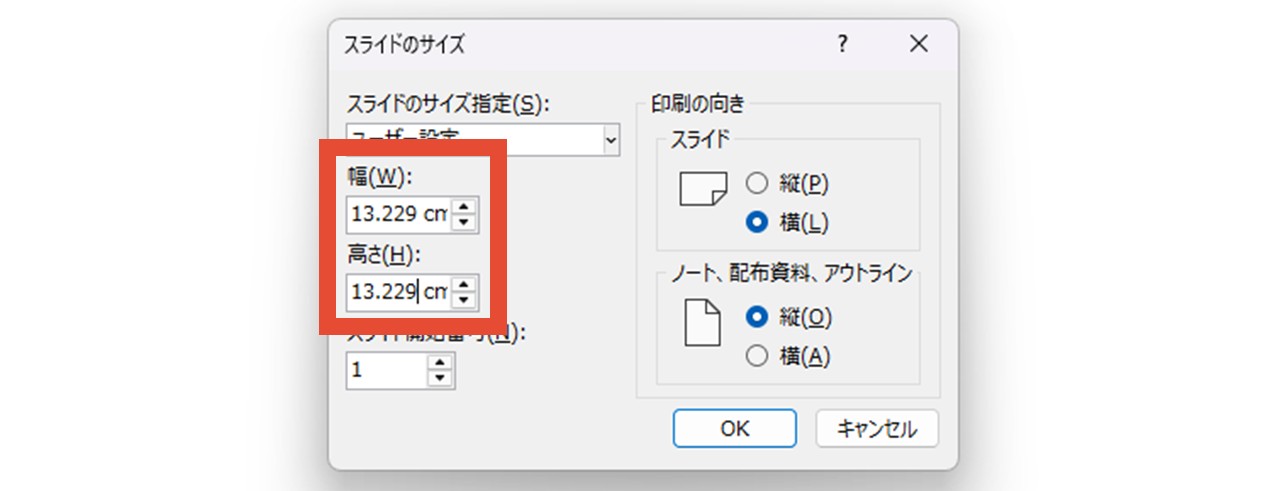Increase height using the up spinner arrow
The width and height of the screenshot is (1280, 491).
click(x=465, y=284)
